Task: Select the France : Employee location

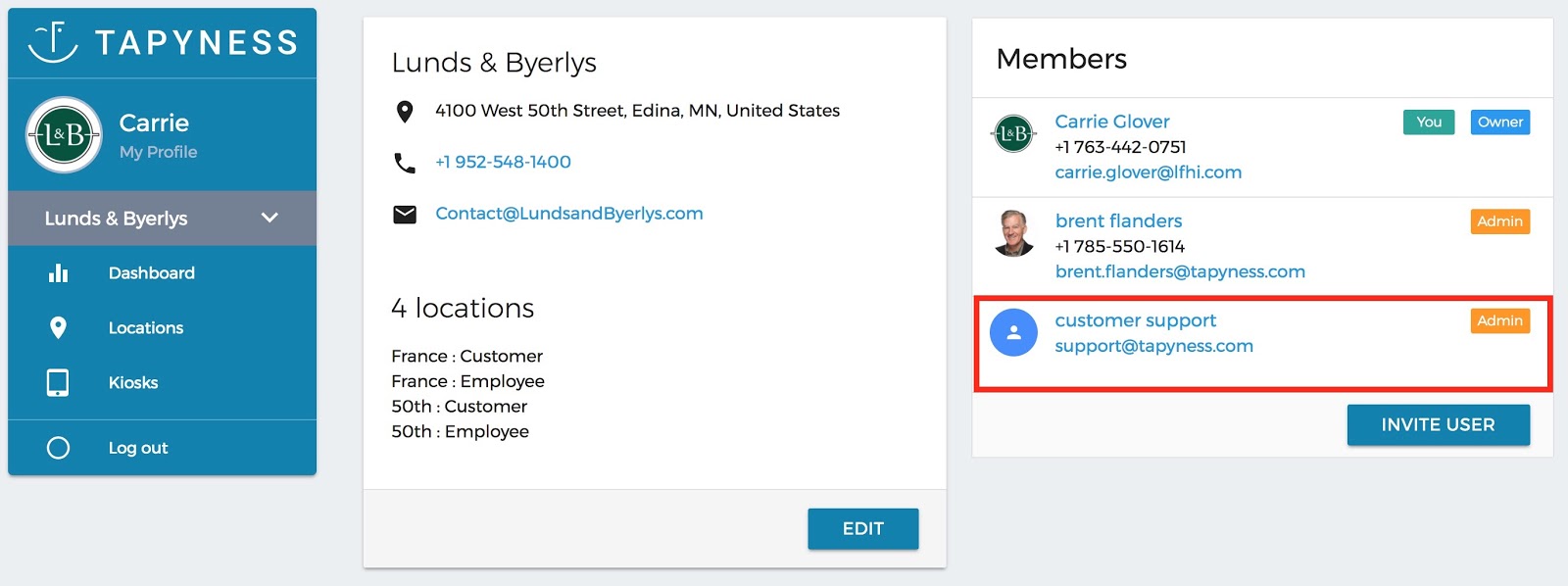Action: (467, 381)
